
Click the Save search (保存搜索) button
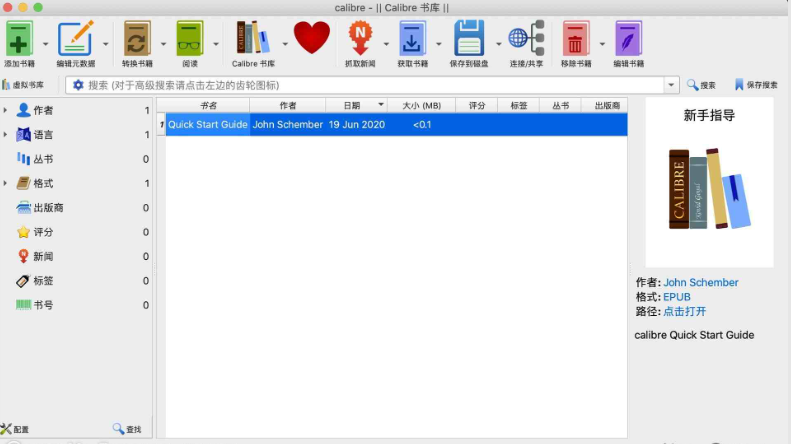pos(756,85)
